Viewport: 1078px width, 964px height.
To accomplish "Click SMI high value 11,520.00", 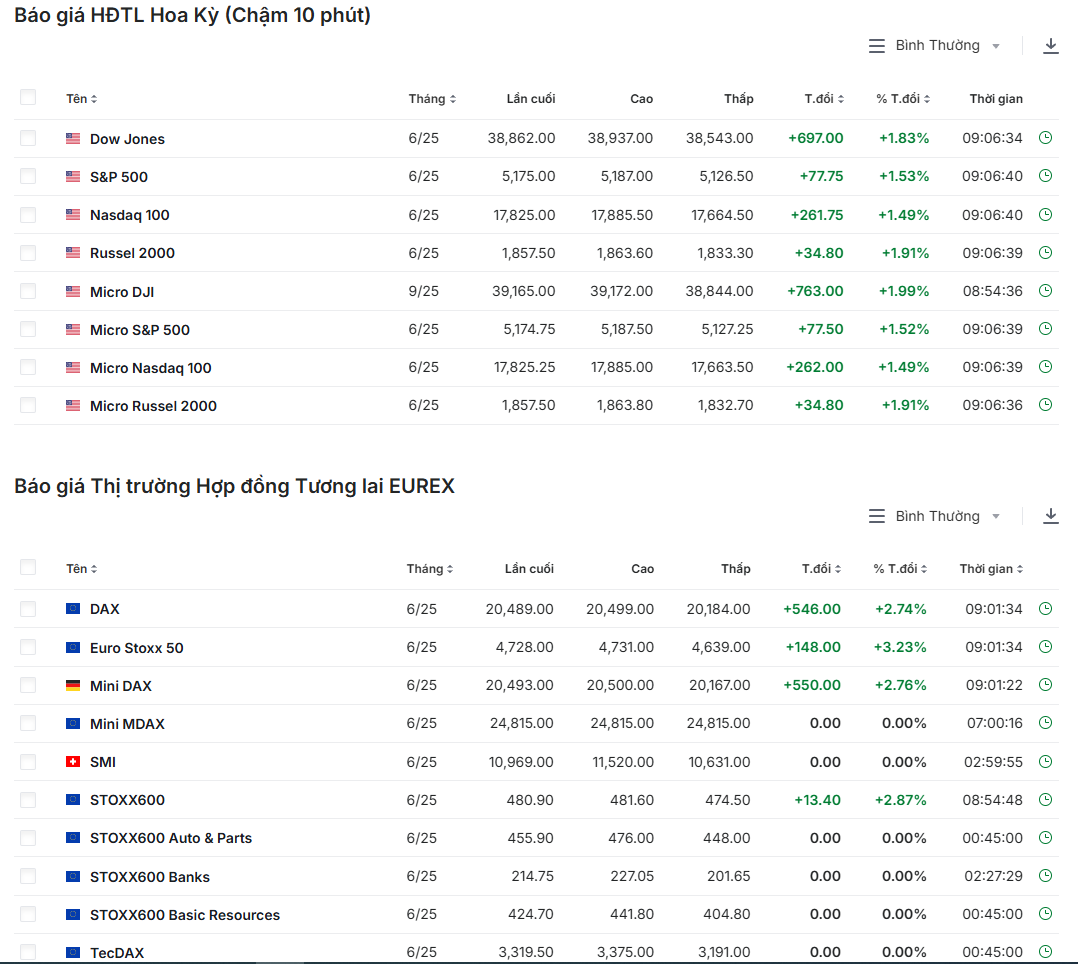I will pos(623,762).
